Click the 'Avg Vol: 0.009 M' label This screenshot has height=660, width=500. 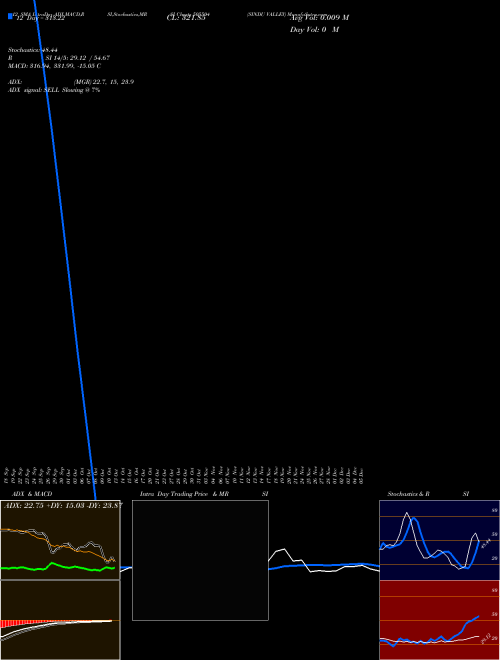pos(319,18)
